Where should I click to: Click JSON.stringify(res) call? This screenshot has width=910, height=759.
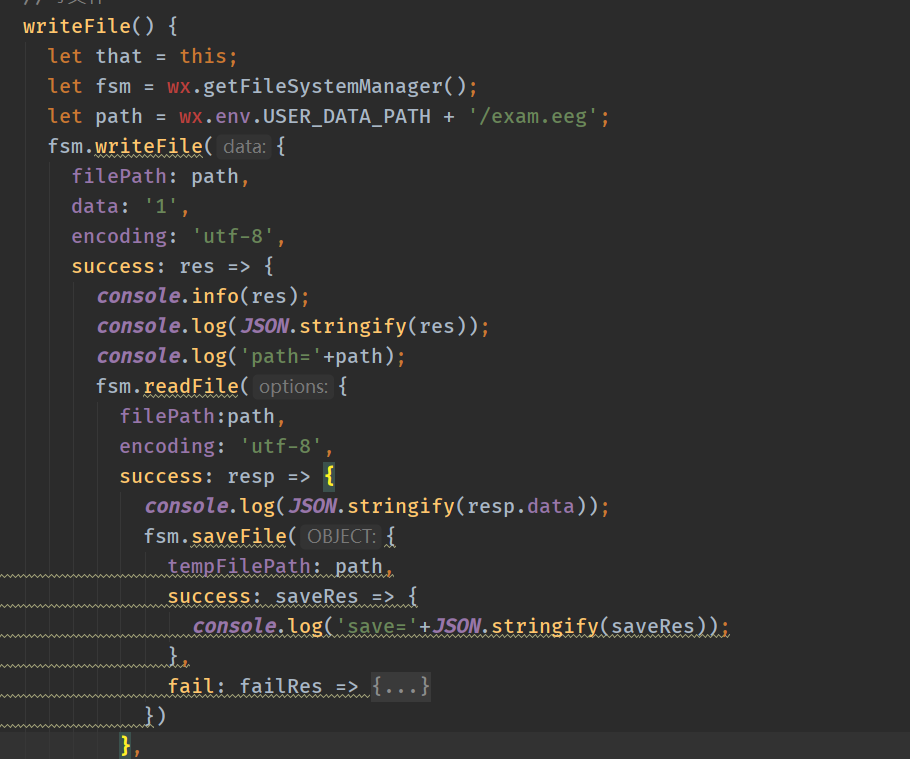353,327
